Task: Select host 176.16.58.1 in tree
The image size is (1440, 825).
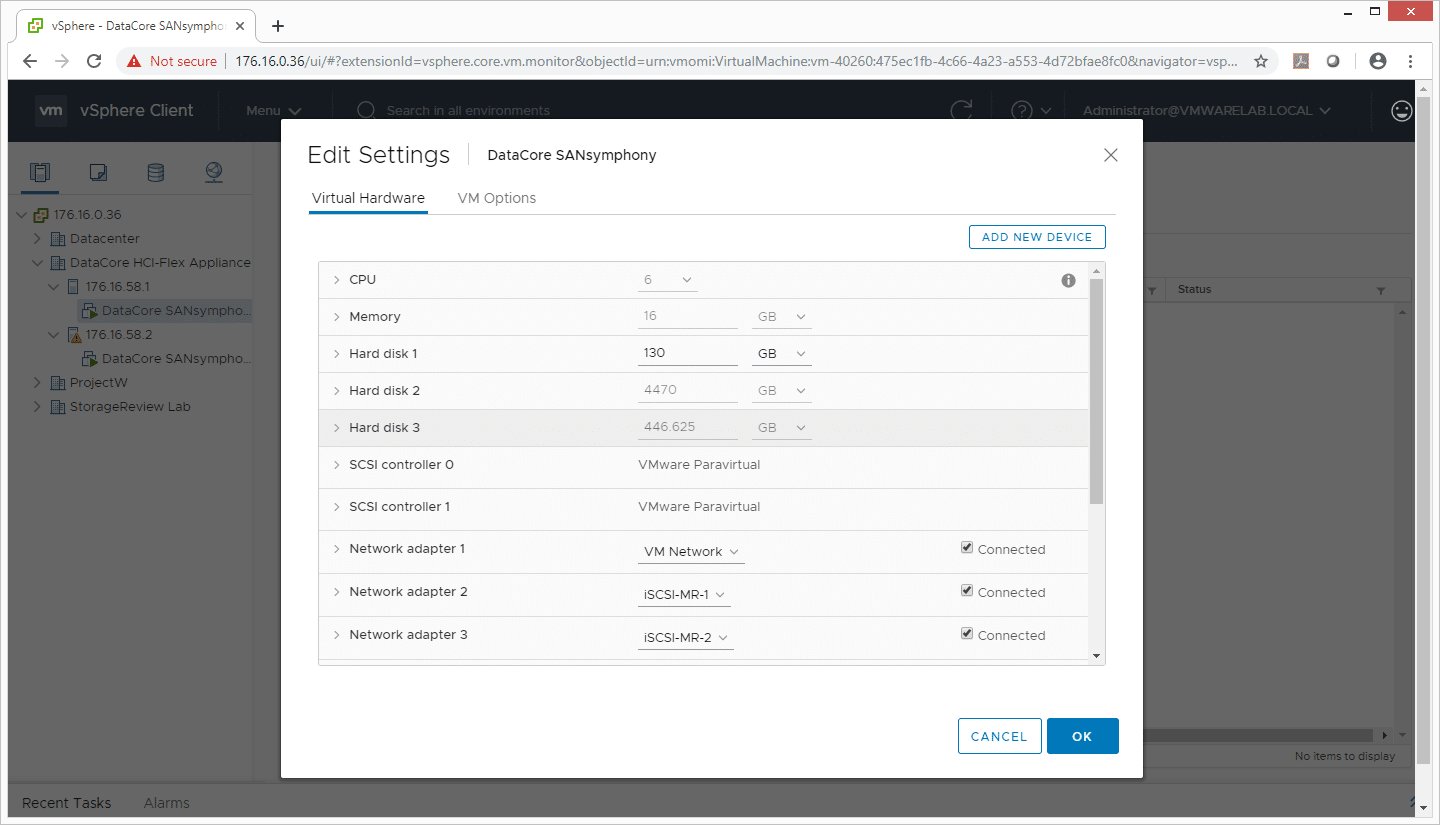Action: tap(117, 287)
